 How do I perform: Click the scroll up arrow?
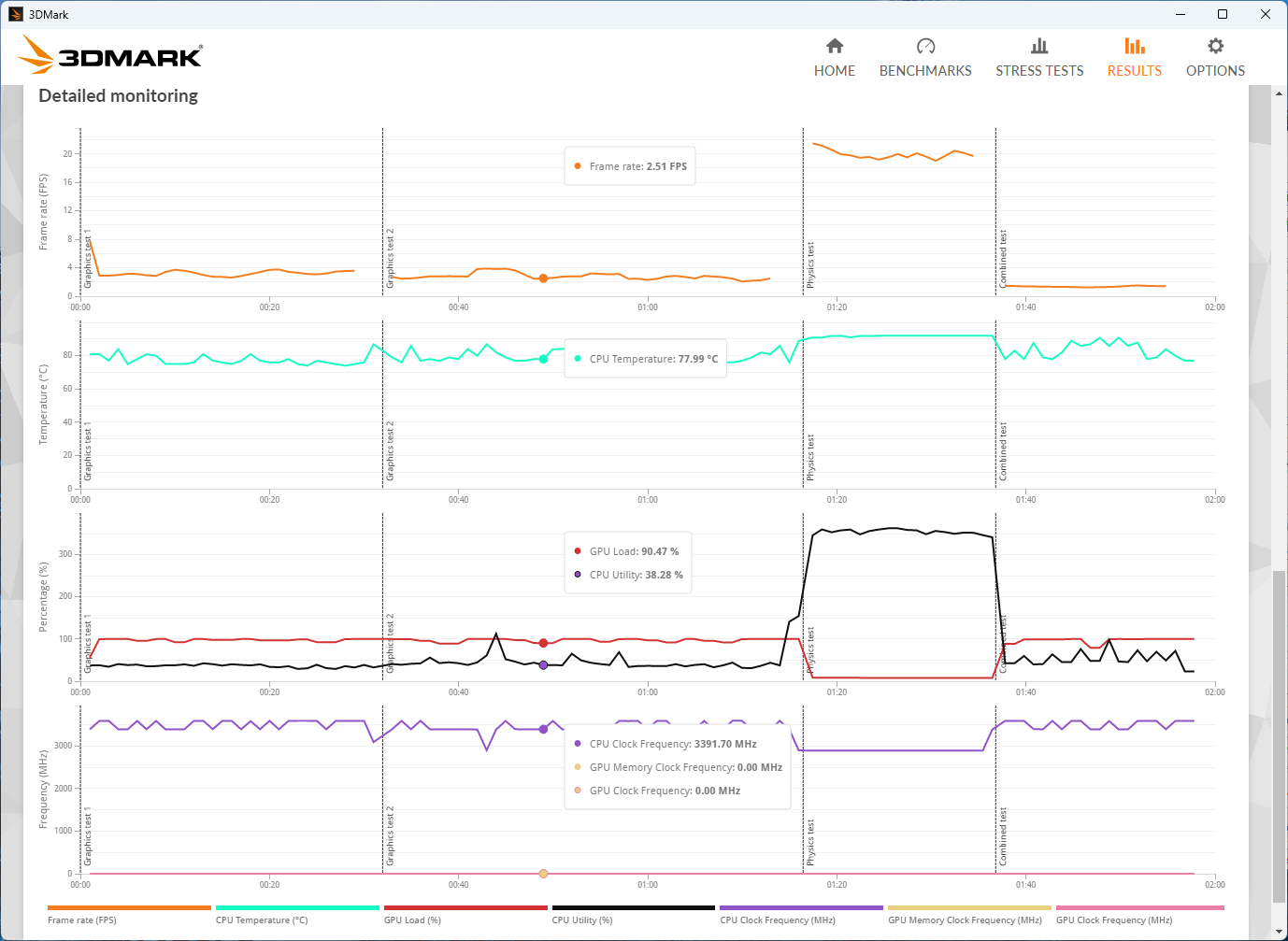pos(1279,93)
